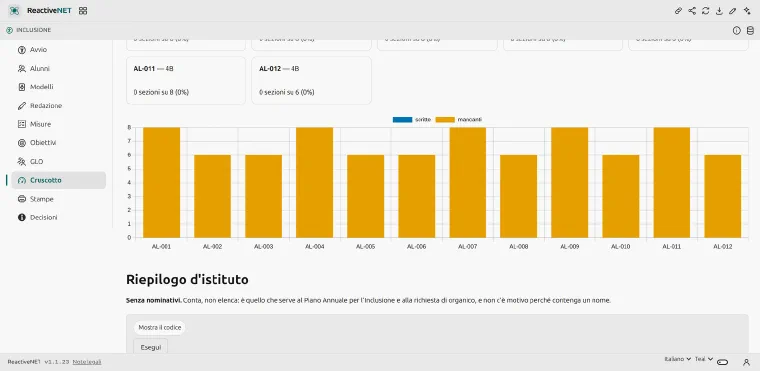Viewport: 760px width, 371px height.
Task: Click the v1.1.23 version text
Action: (57, 362)
